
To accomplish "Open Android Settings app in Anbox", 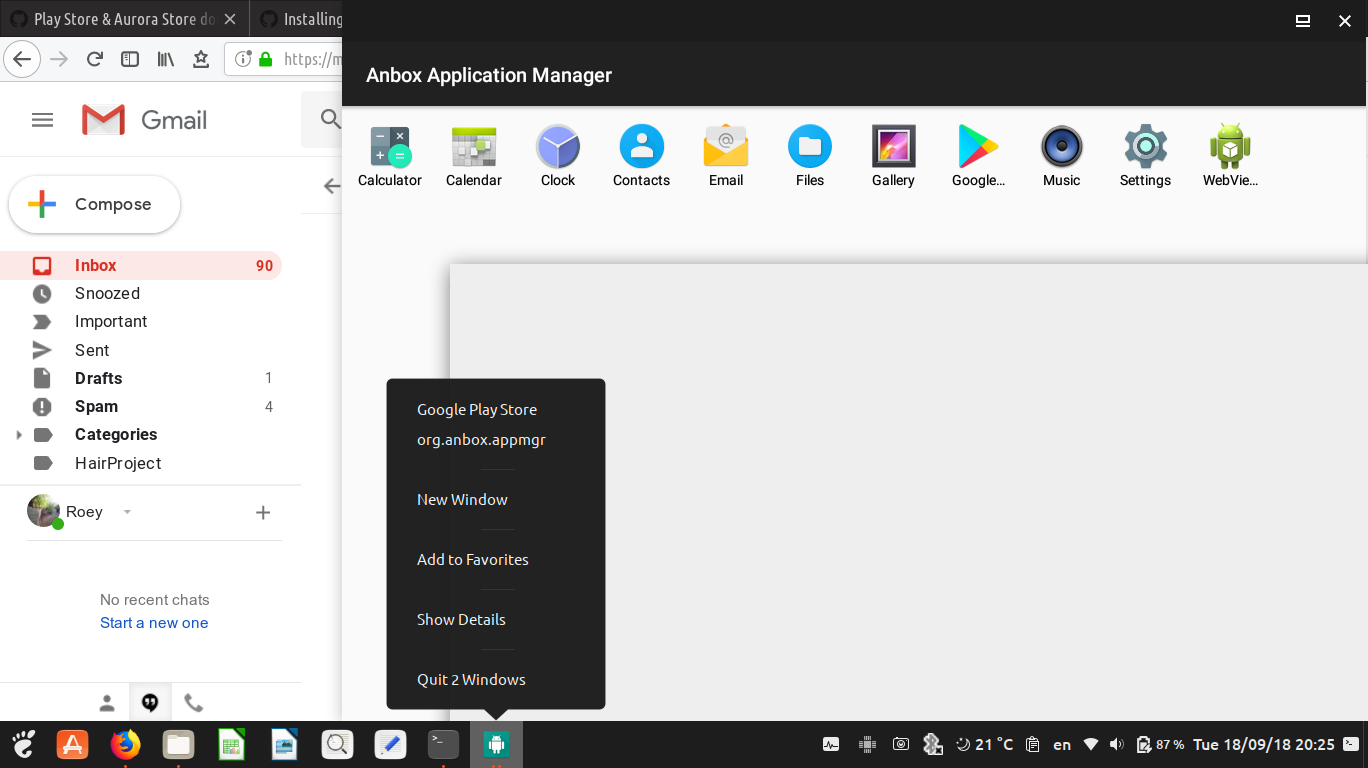I will coord(1146,157).
